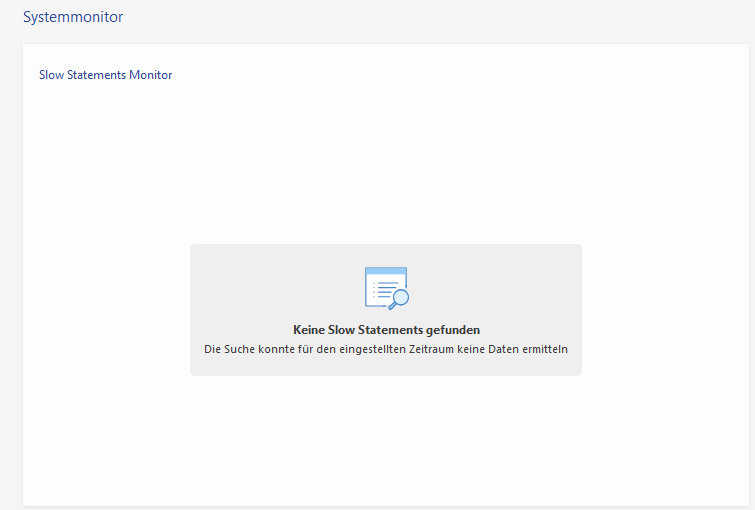
Task: Click the search-list empty state icon
Action: point(386,288)
